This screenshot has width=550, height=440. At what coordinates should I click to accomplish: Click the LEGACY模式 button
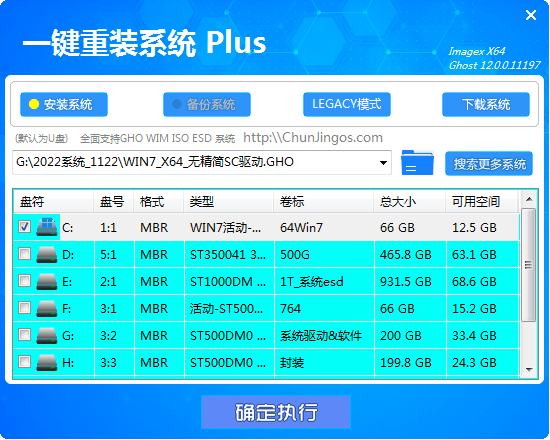click(x=347, y=104)
